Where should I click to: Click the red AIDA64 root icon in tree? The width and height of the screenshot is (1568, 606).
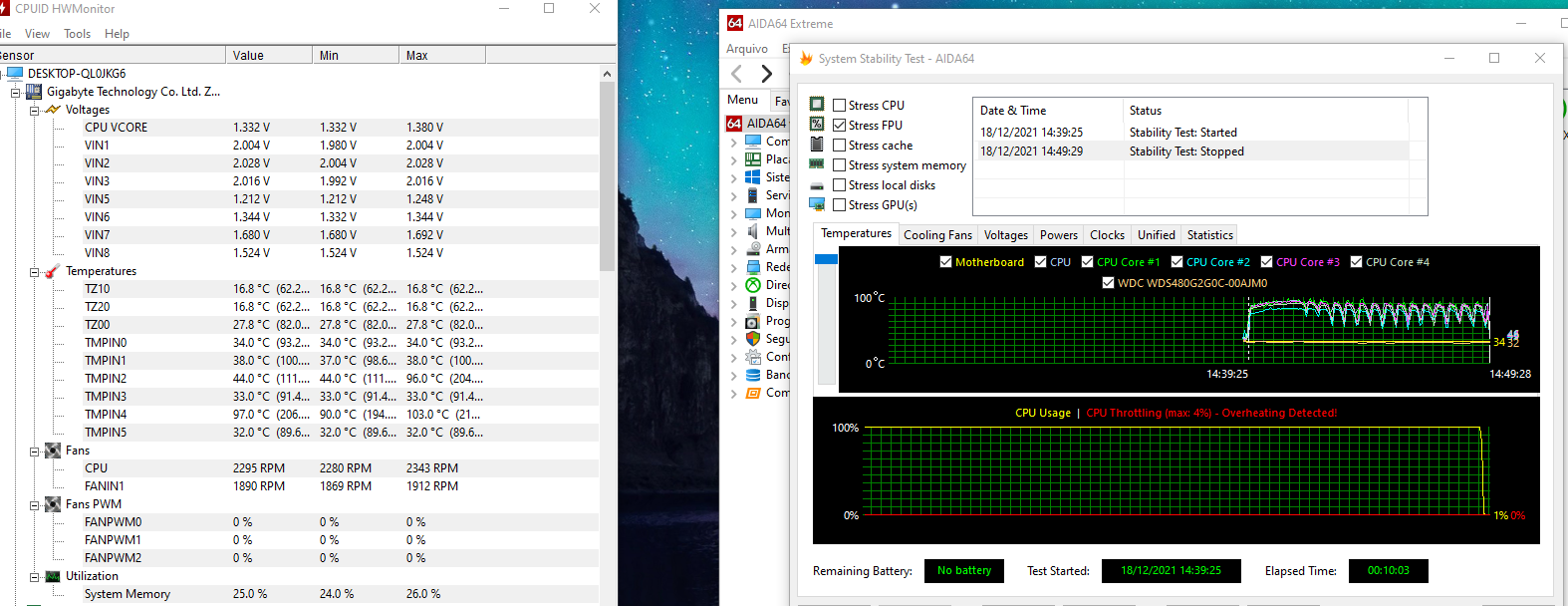[x=734, y=124]
